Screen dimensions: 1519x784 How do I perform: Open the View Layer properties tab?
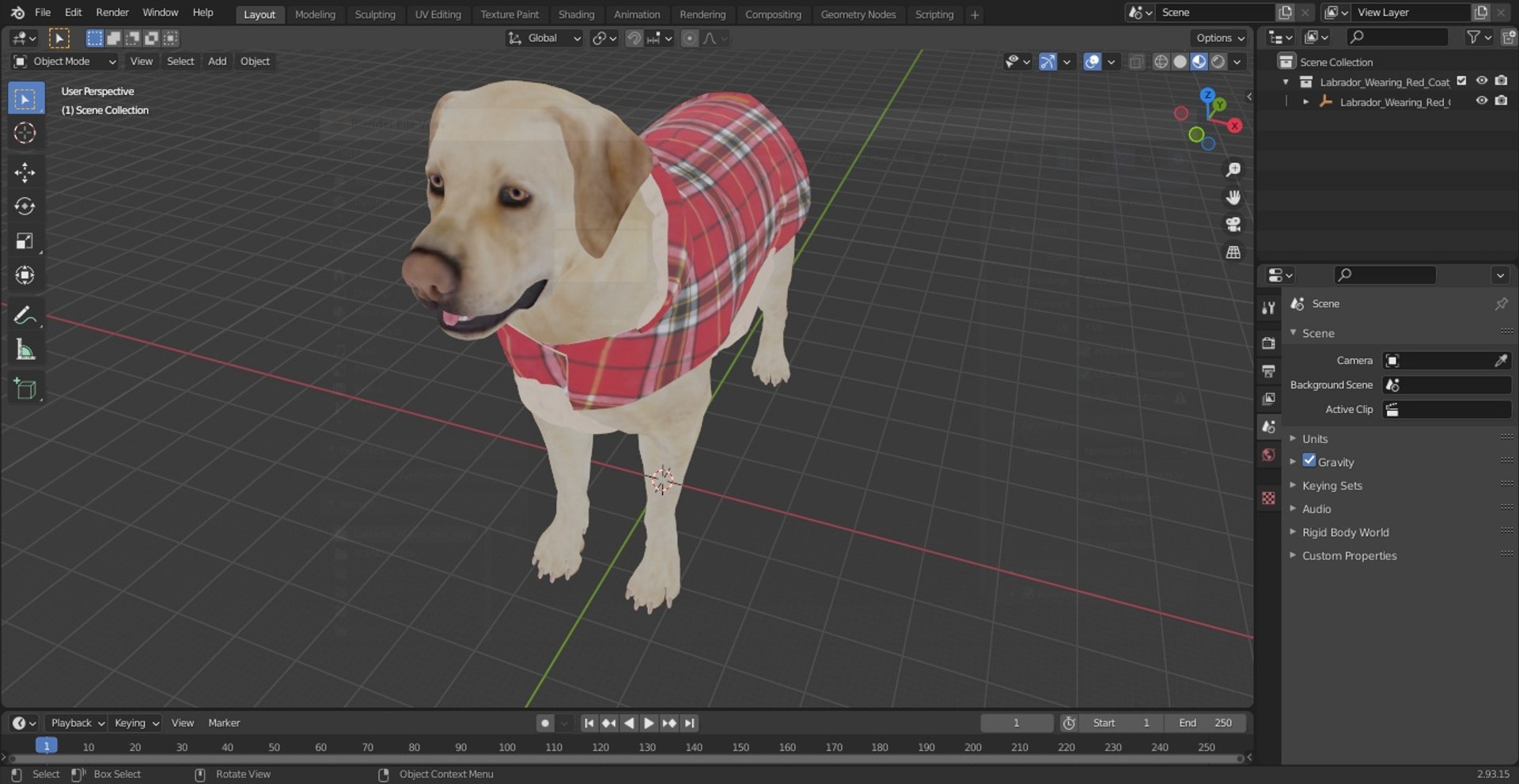coord(1269,399)
